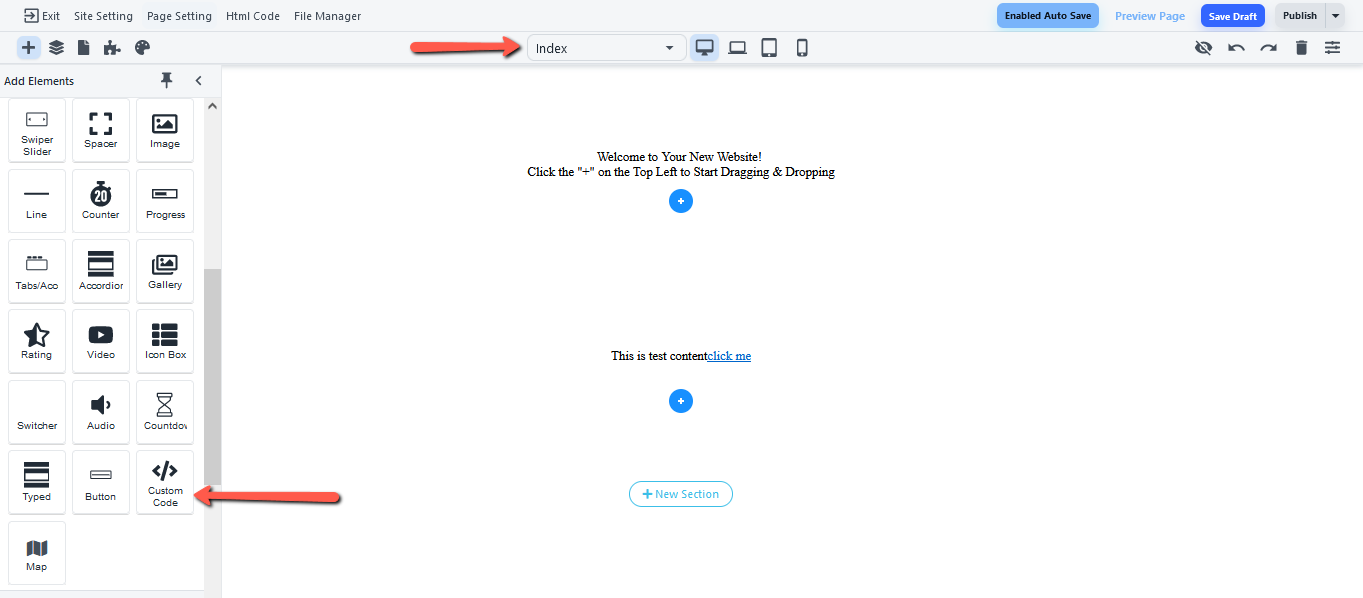The width and height of the screenshot is (1363, 598).
Task: Select the Video element
Action: (x=101, y=341)
